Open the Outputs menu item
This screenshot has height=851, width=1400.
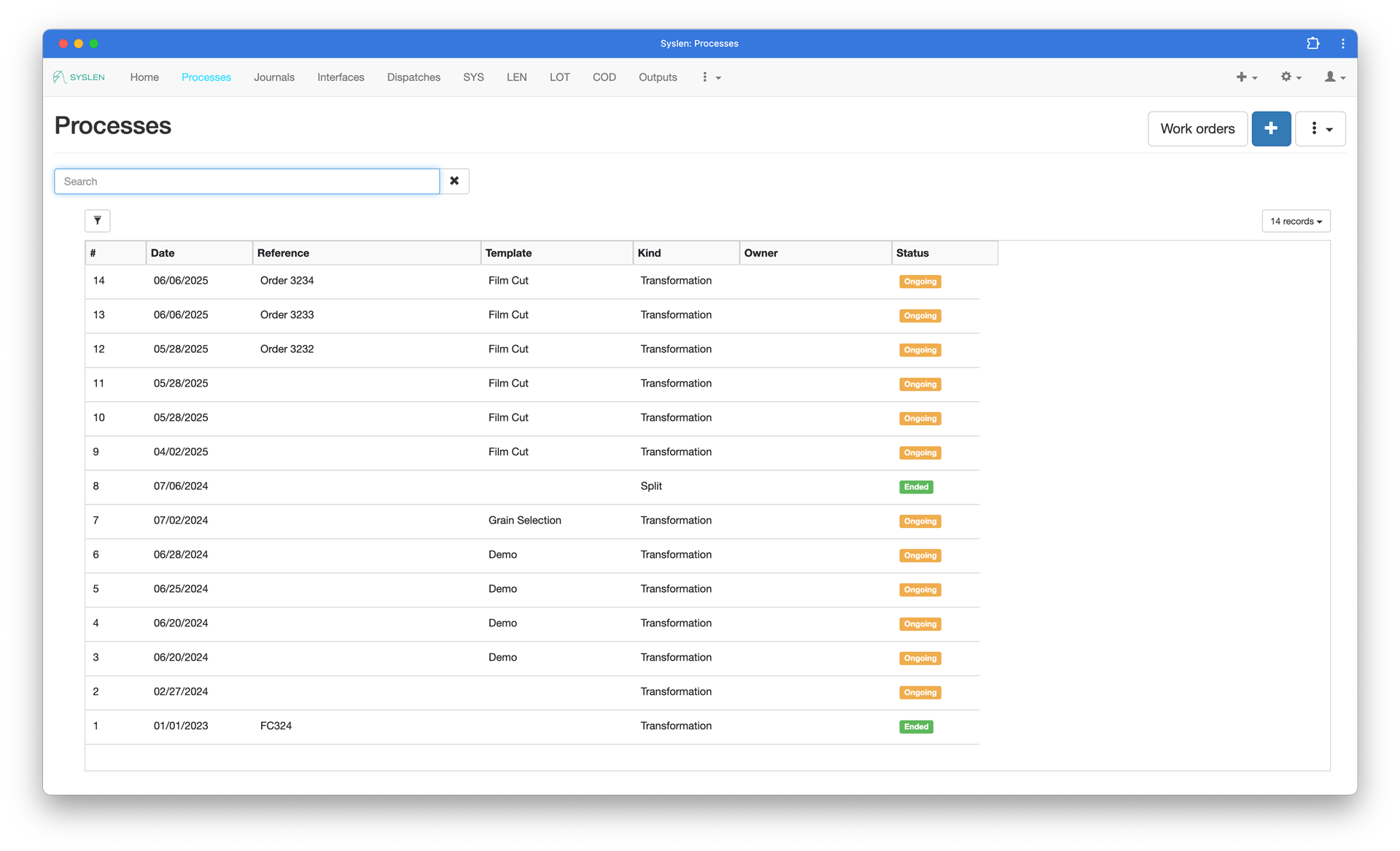[x=658, y=77]
